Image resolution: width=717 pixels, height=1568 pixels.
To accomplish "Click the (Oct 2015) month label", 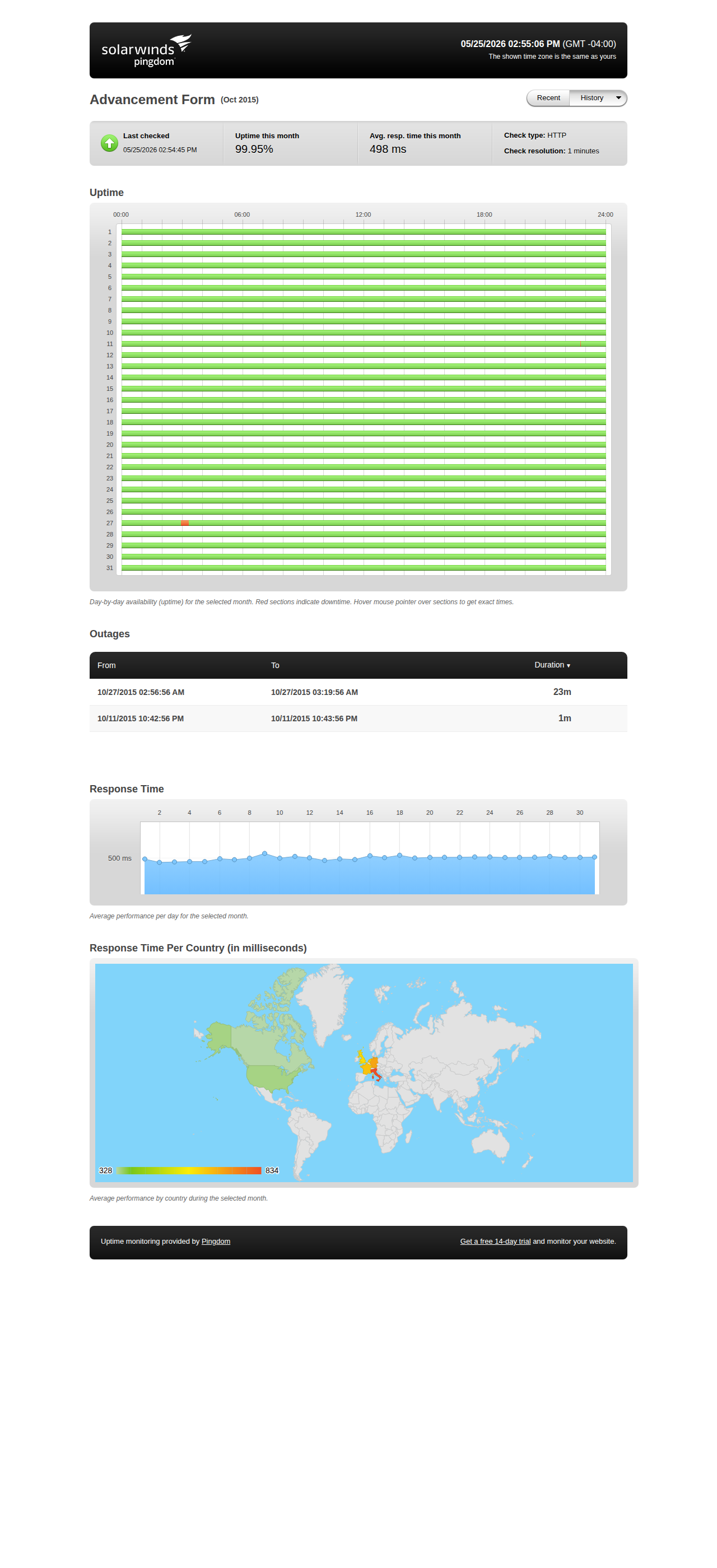I will 239,100.
